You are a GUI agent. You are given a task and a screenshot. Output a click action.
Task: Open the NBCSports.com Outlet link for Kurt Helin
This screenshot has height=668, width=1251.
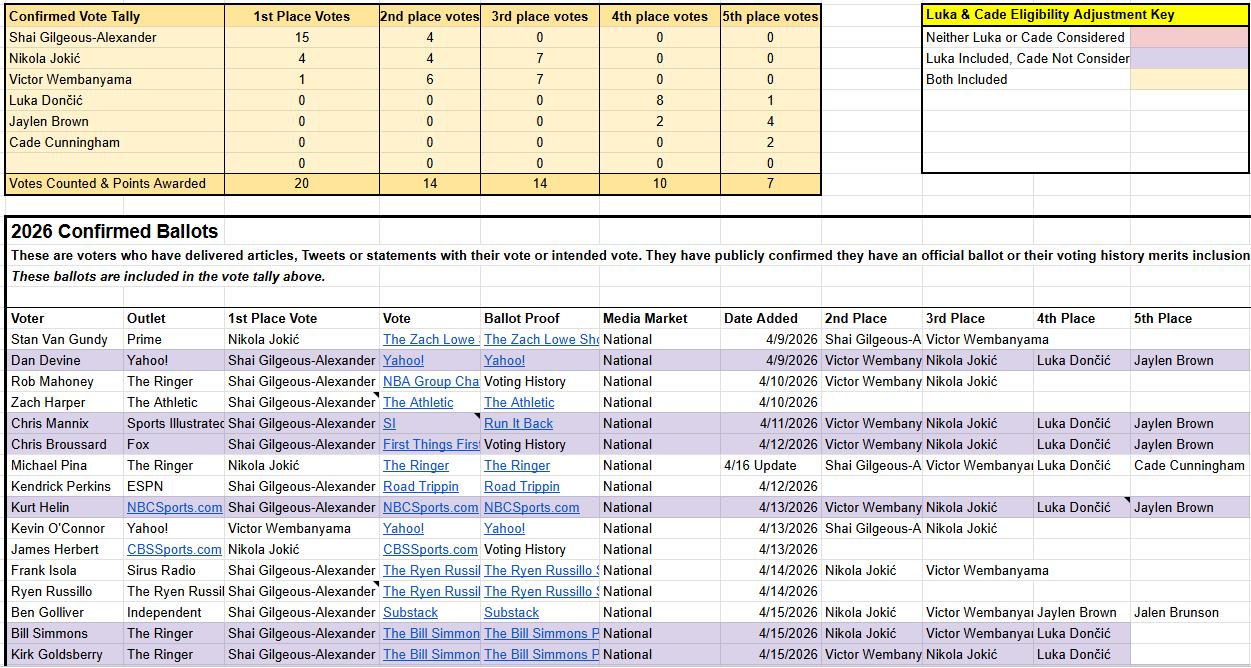[x=174, y=507]
